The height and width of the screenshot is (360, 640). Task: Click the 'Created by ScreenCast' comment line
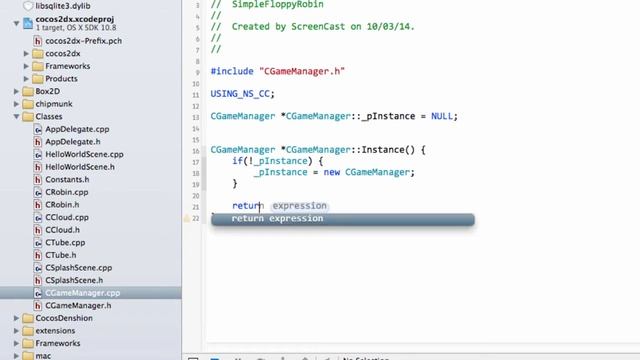tap(313, 27)
